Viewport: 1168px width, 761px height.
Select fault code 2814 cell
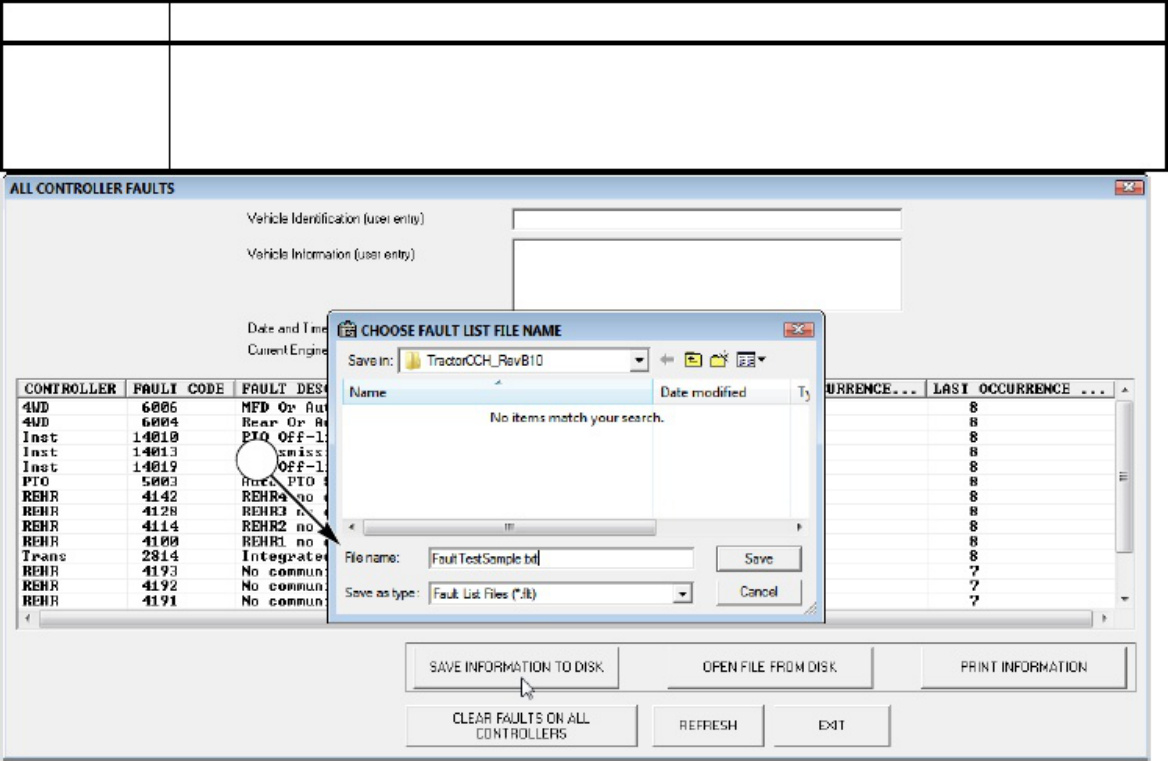coord(159,556)
